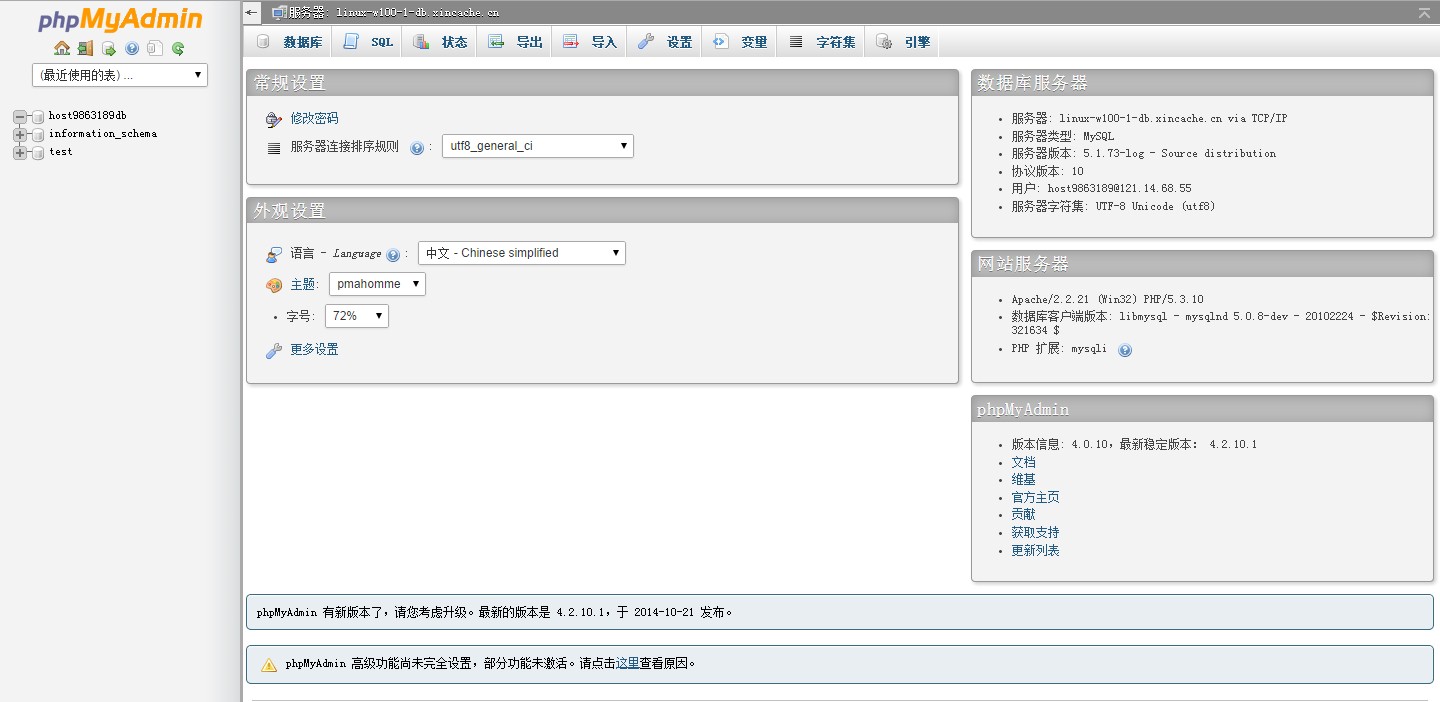Click the green reload navigation icon
This screenshot has width=1440, height=702.
(178, 48)
